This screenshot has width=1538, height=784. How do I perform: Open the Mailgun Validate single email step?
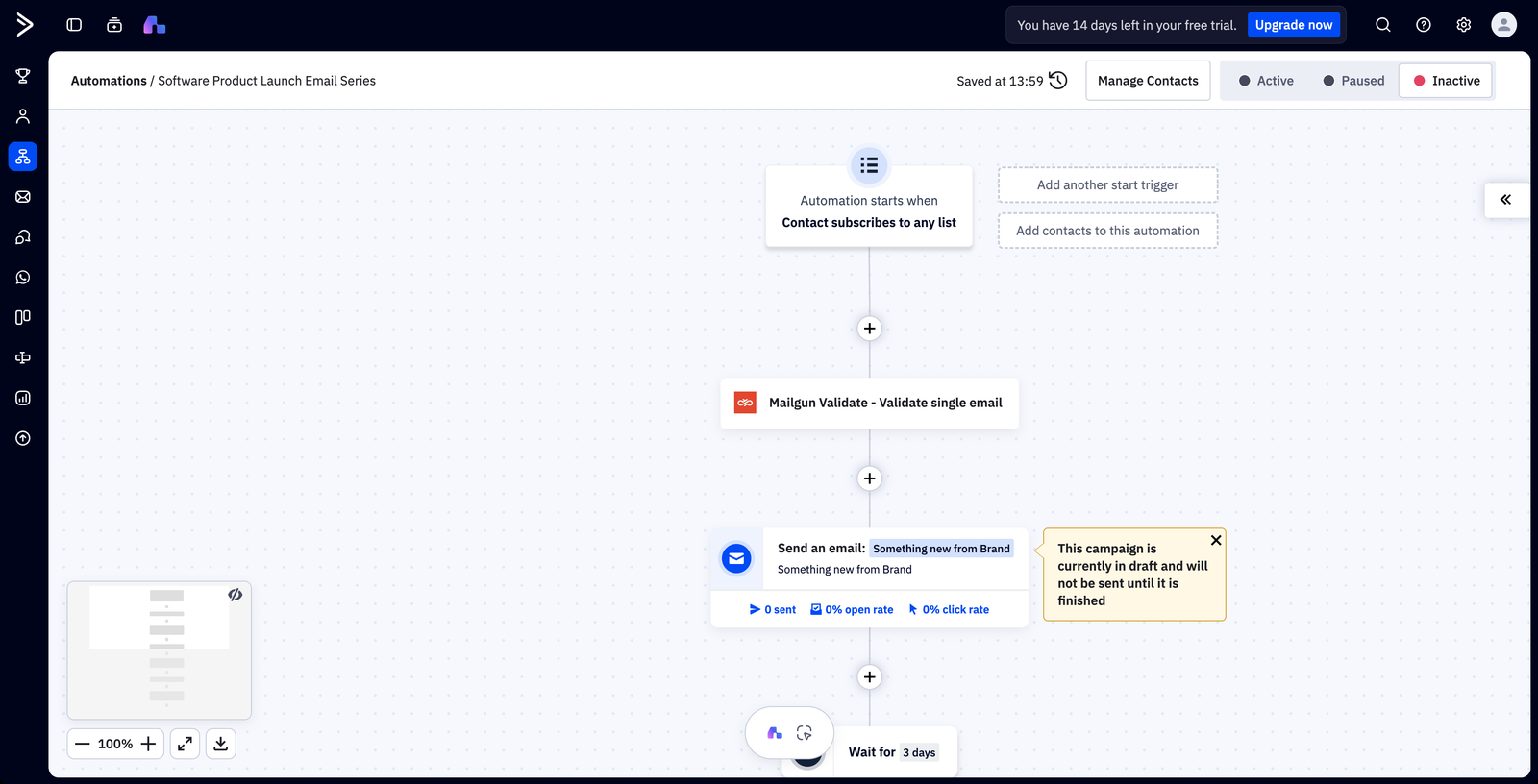870,403
